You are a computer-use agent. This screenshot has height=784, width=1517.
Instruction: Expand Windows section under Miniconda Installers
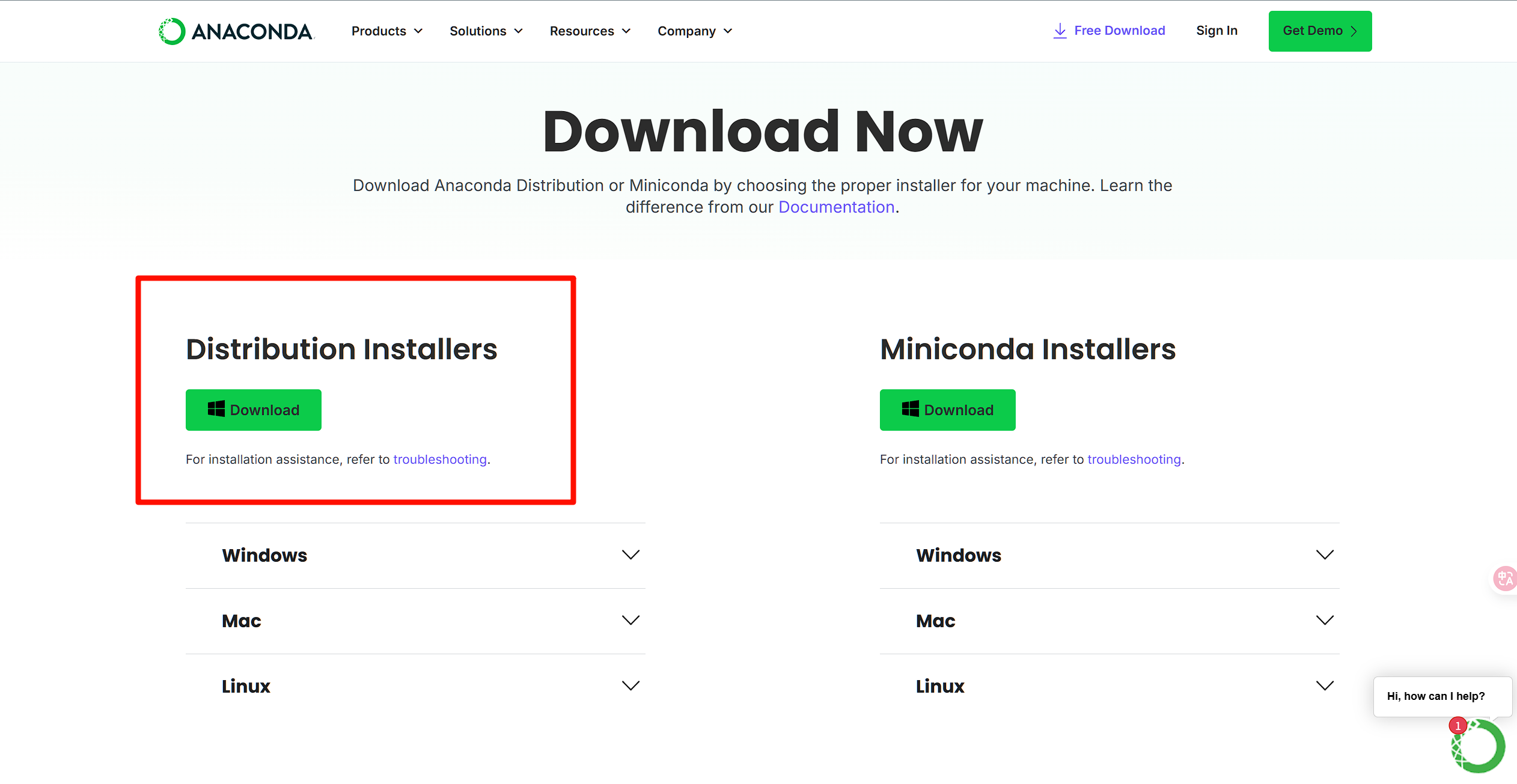(x=1325, y=555)
